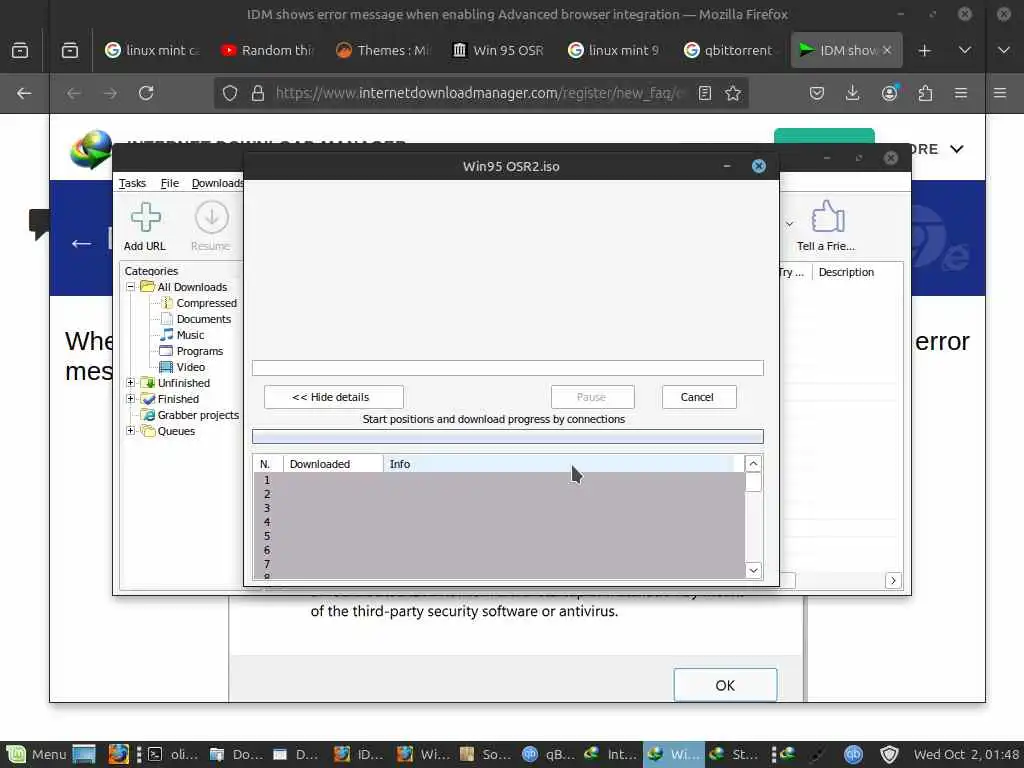The height and width of the screenshot is (768, 1024).
Task: Open the IDM Tasks menu
Action: tap(132, 184)
